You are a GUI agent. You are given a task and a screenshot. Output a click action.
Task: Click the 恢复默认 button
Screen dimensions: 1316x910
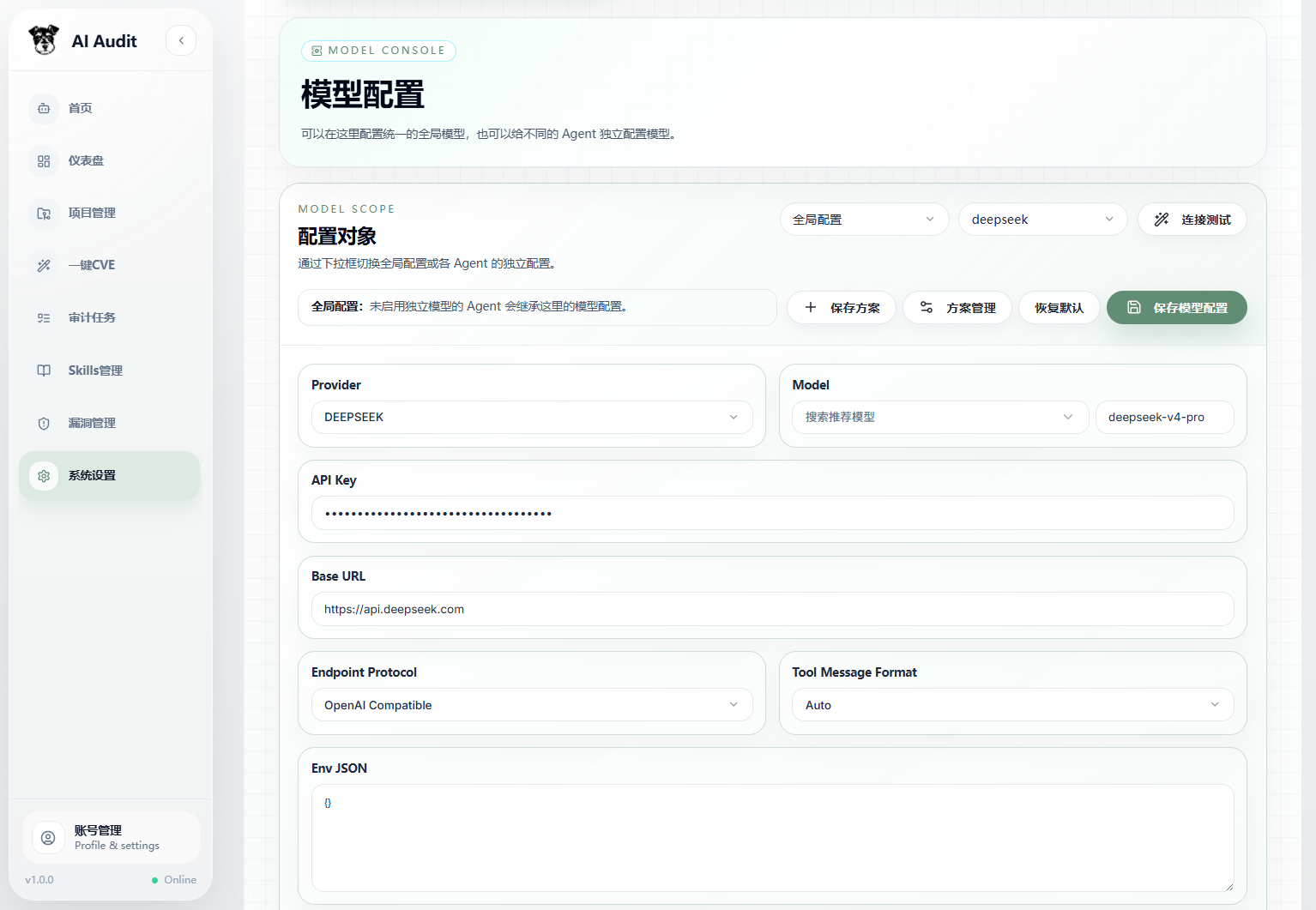[x=1059, y=308]
